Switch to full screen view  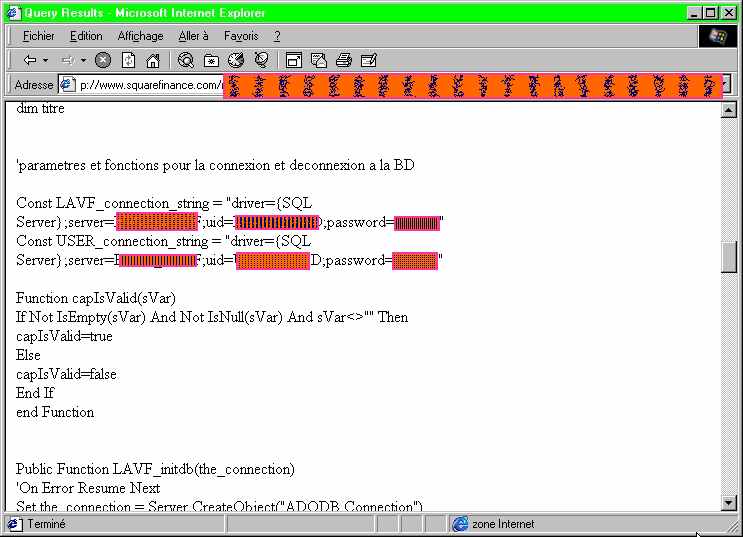(294, 60)
